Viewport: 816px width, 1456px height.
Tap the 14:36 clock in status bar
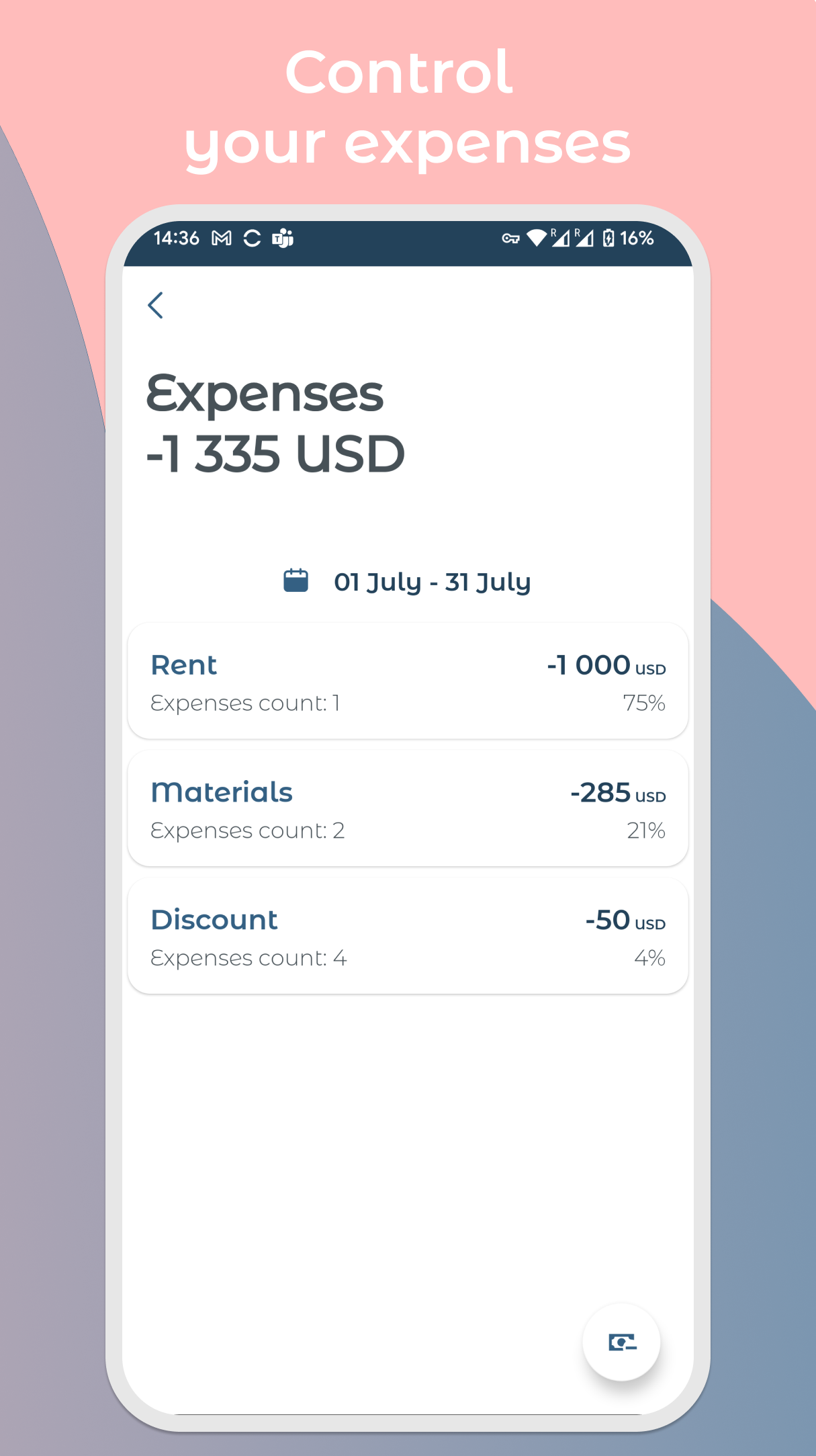[177, 238]
